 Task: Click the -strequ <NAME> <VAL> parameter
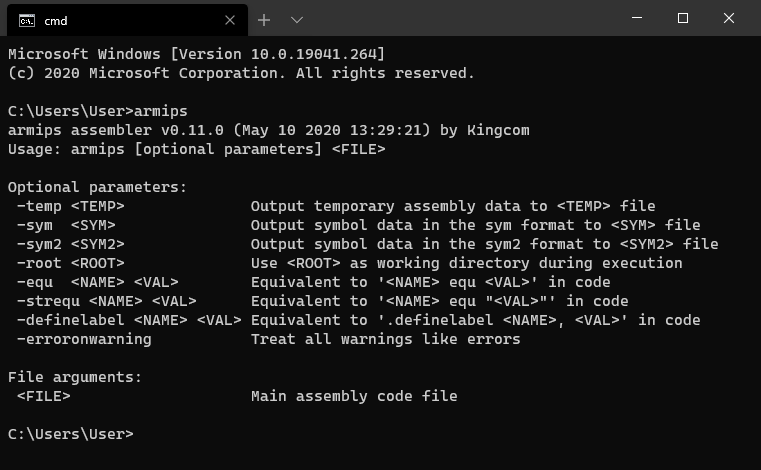point(107,301)
